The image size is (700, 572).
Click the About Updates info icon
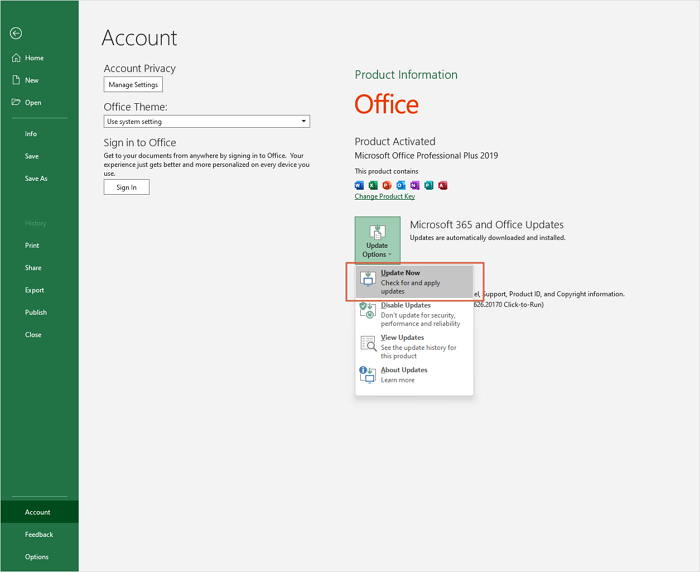[367, 375]
